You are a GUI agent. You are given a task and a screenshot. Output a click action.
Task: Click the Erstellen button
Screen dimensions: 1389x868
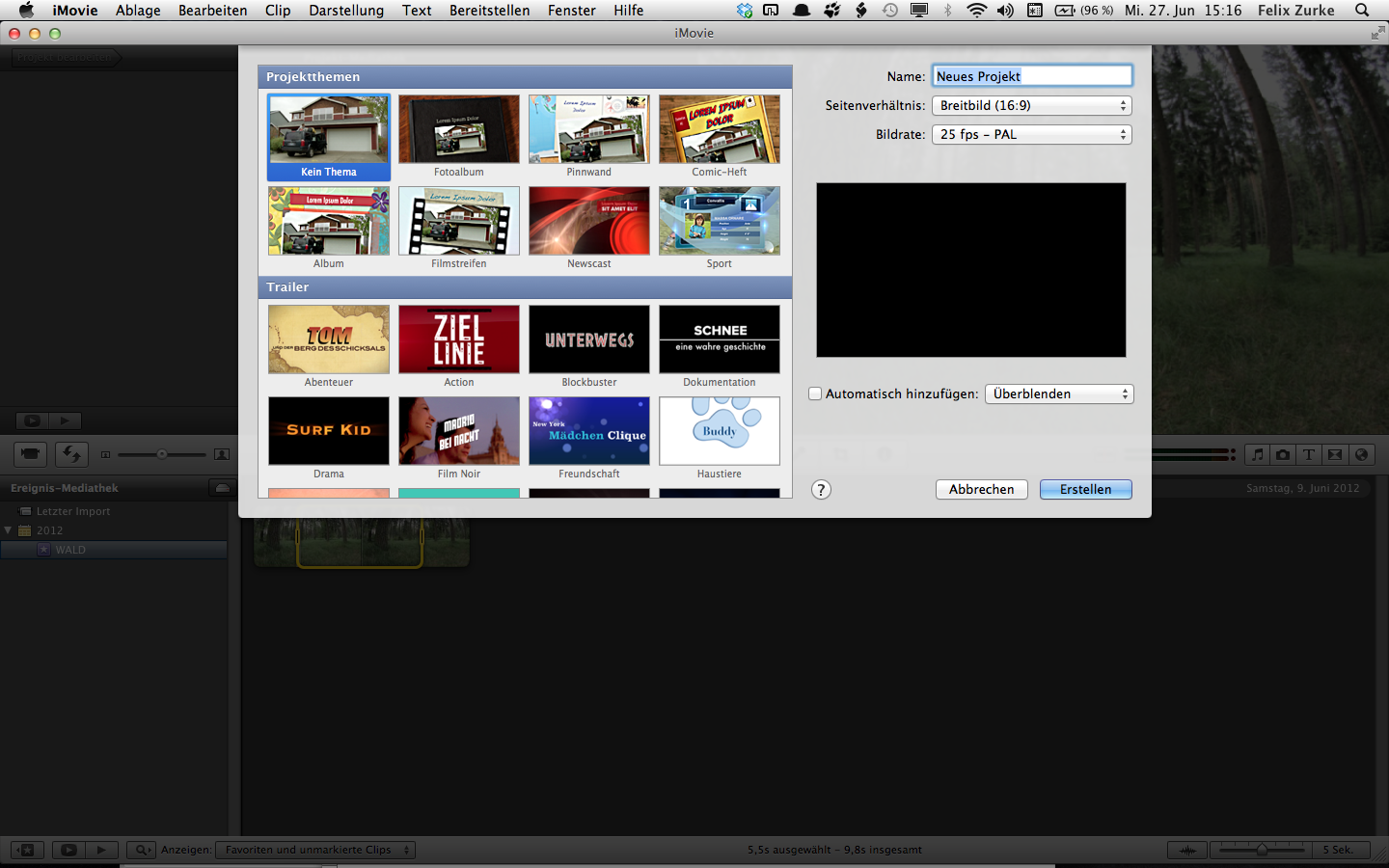tap(1086, 489)
